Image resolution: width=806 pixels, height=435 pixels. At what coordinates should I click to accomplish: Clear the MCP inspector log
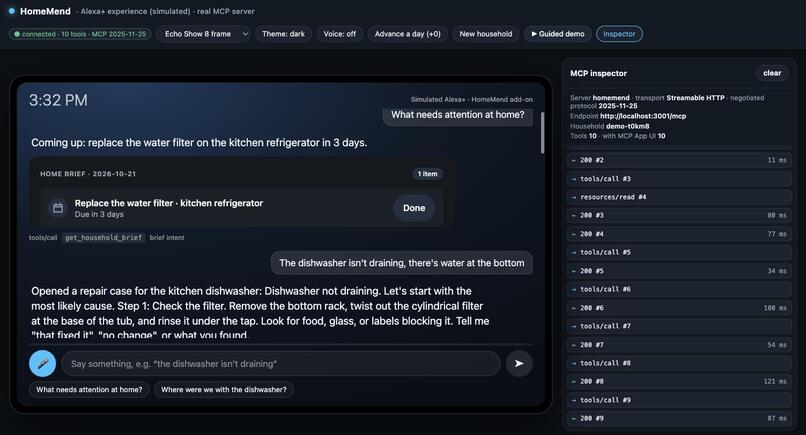772,73
